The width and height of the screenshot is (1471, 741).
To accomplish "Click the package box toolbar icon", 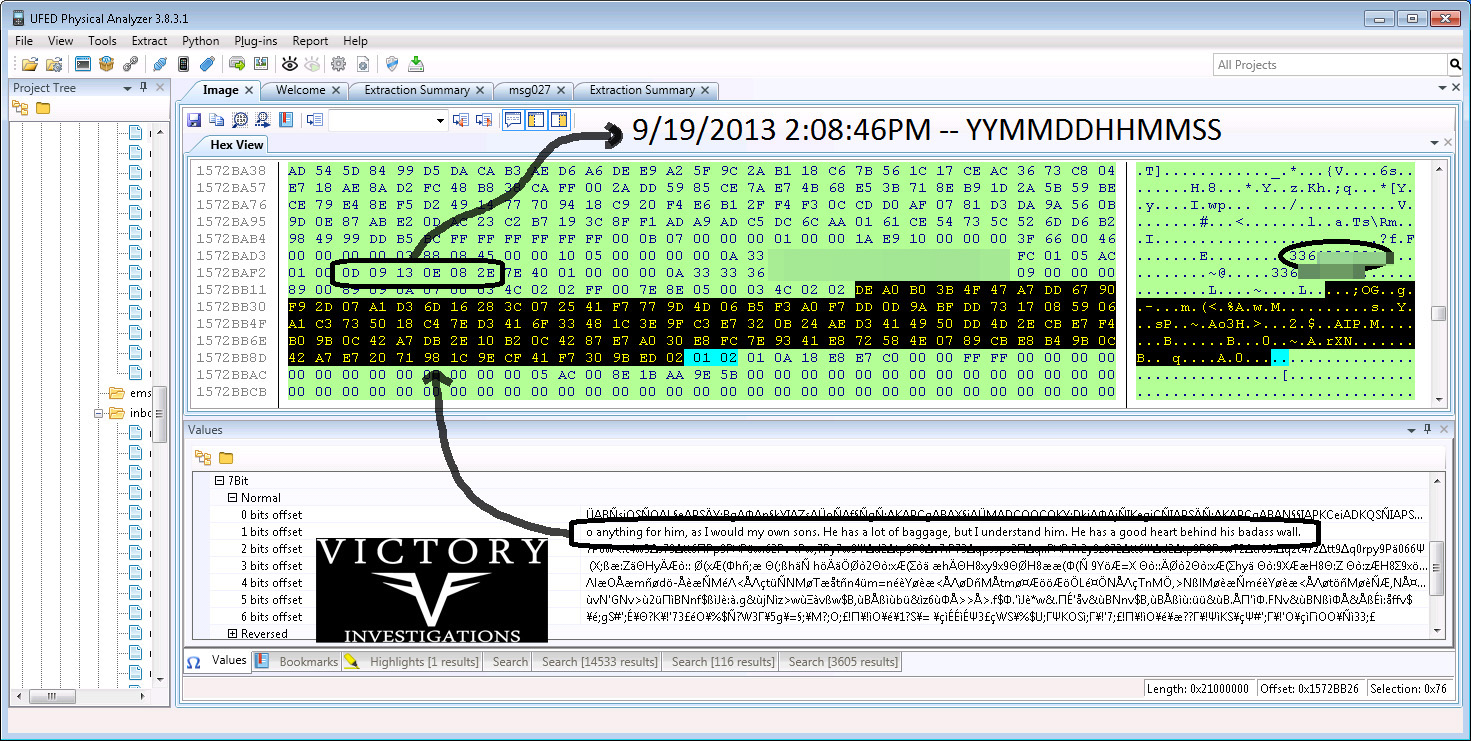I will tap(106, 64).
